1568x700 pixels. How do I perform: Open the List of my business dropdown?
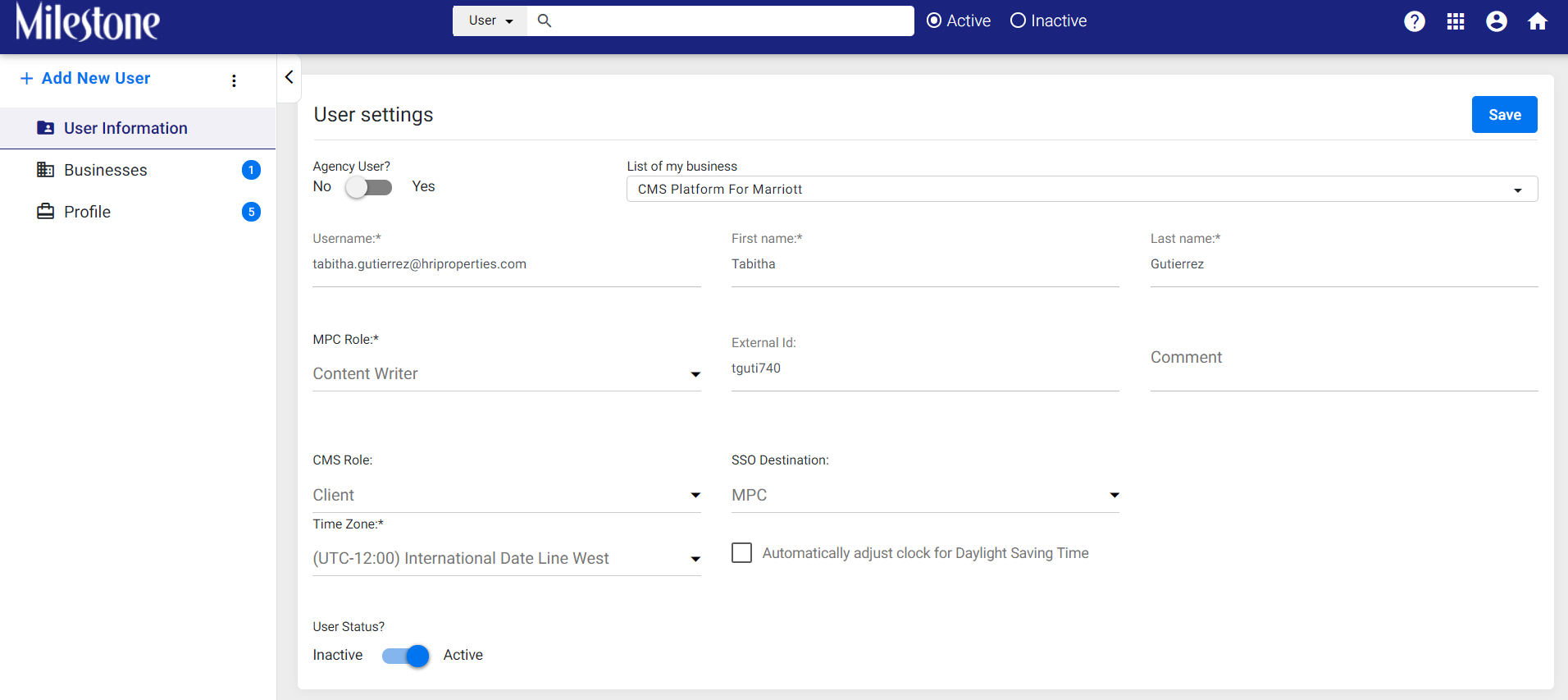pos(1082,189)
